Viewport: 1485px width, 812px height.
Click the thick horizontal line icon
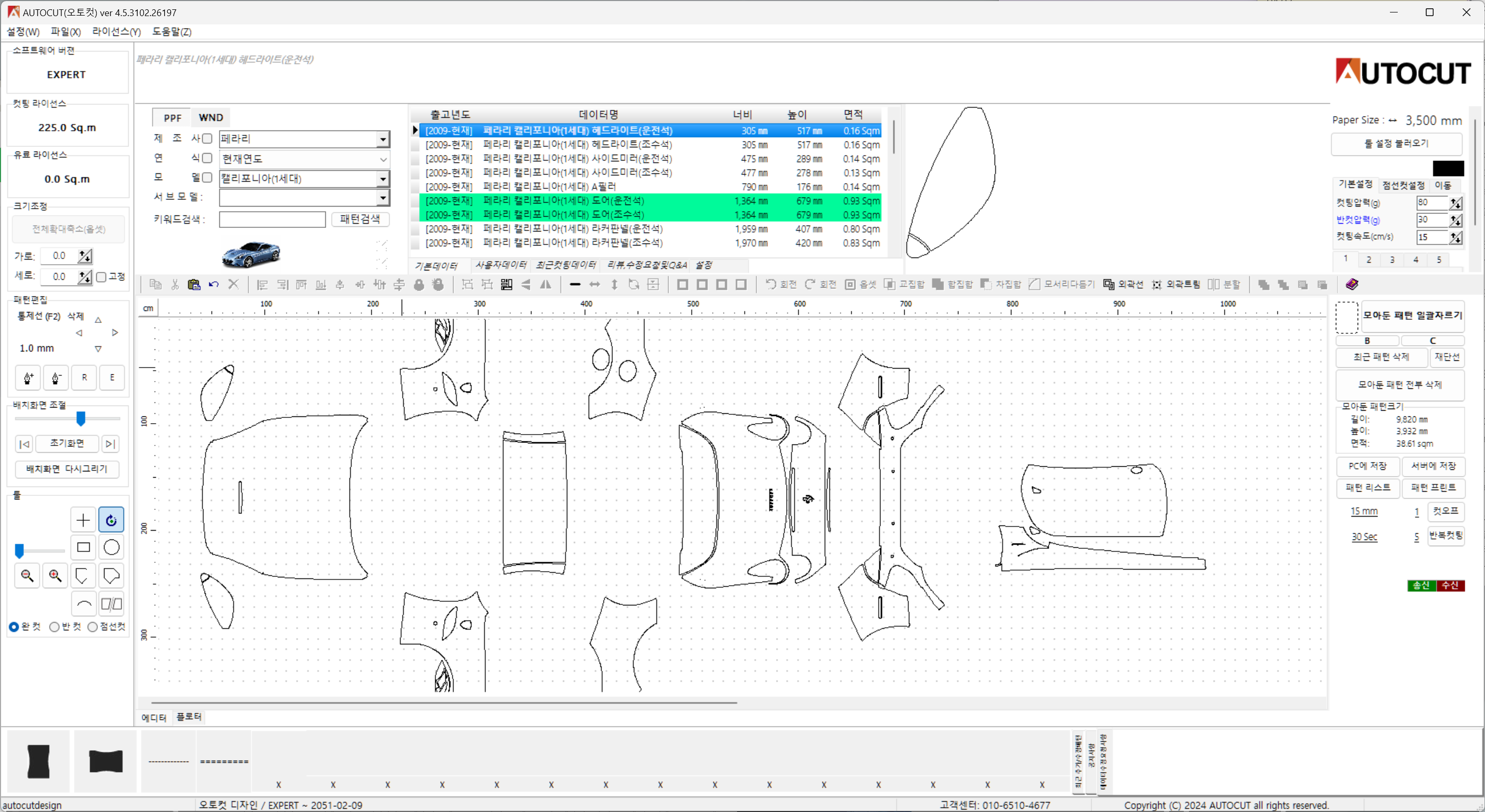point(575,284)
